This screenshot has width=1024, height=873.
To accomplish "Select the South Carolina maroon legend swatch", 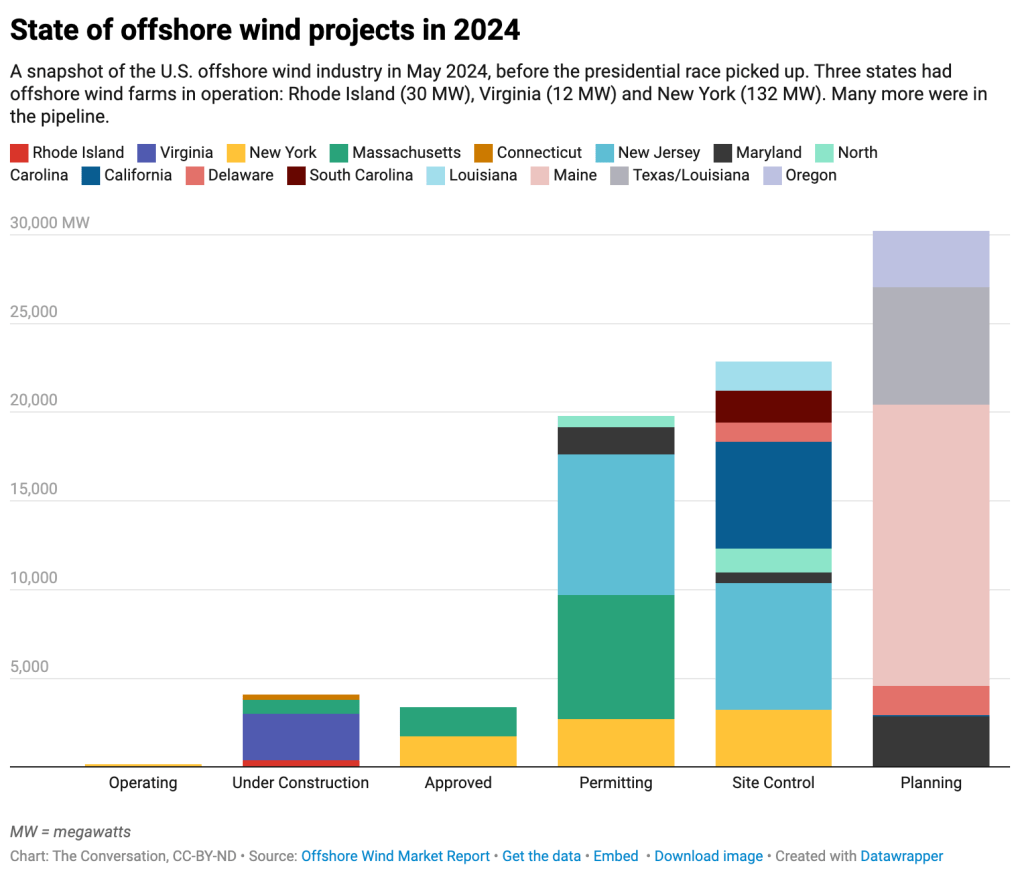I will tap(296, 176).
